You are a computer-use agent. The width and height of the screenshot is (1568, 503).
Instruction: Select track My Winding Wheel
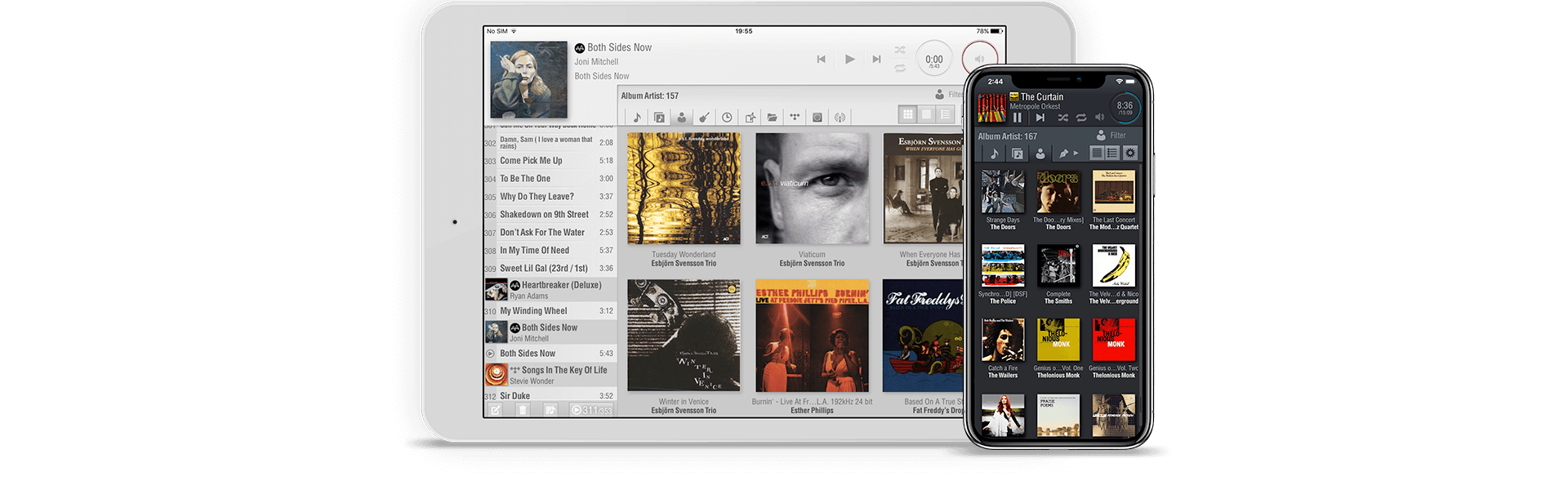[550, 311]
